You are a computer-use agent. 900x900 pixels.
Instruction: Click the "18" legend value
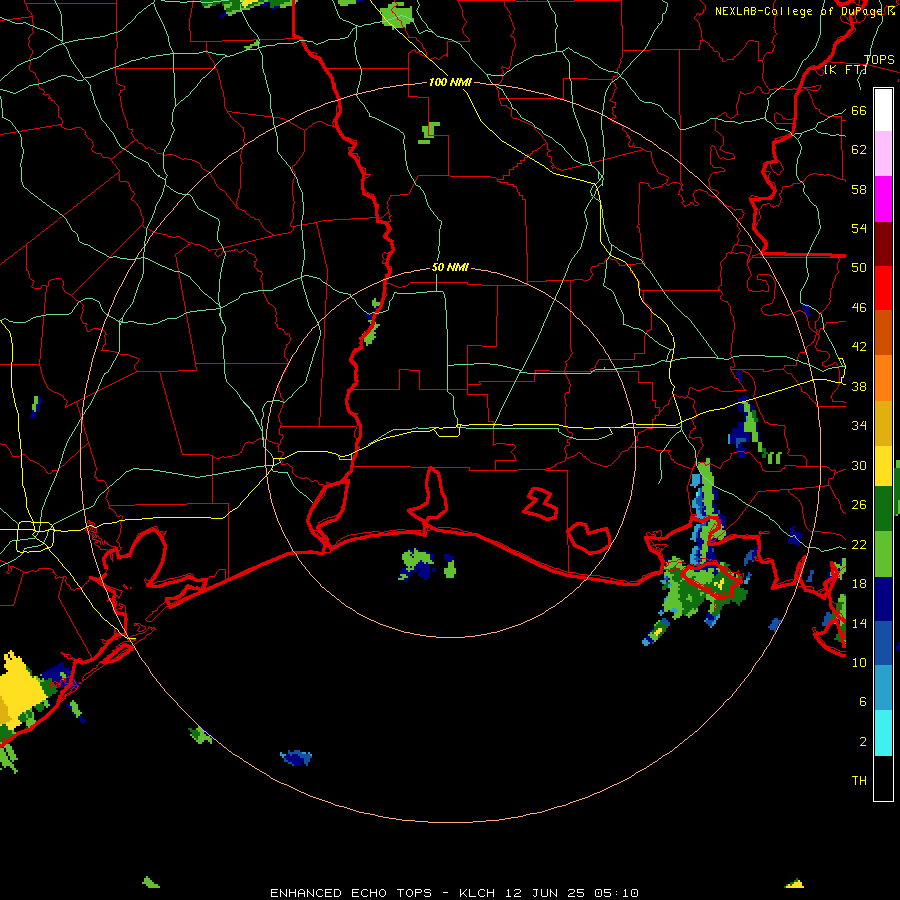[x=859, y=583]
